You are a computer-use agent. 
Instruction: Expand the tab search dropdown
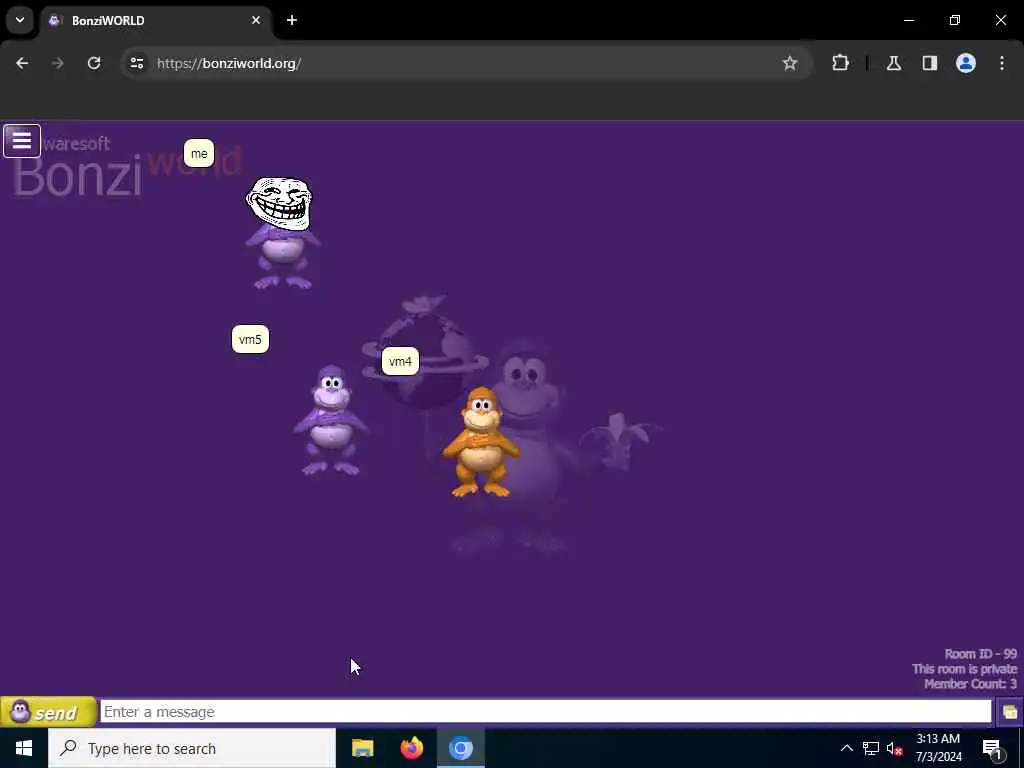pos(20,20)
